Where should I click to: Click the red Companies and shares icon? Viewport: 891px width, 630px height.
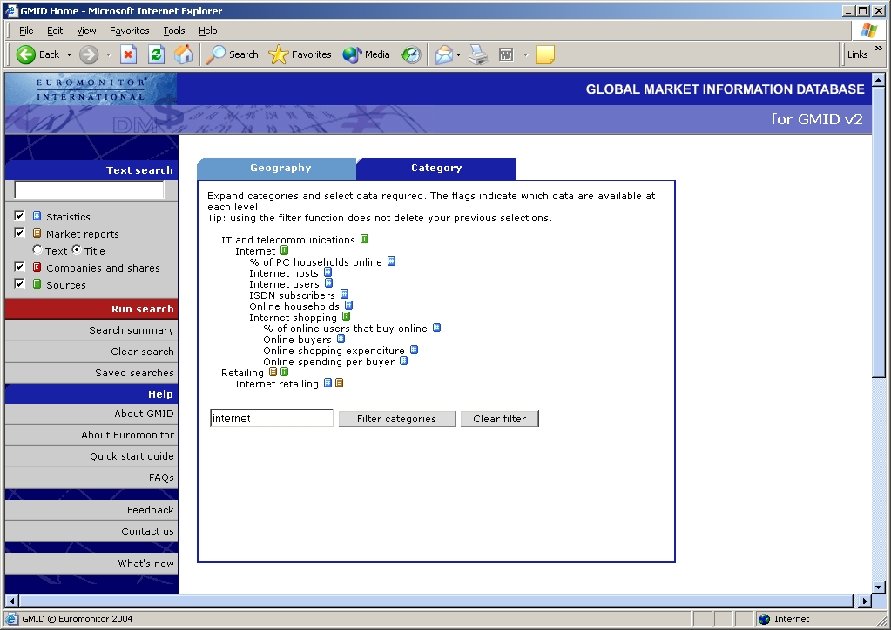click(37, 266)
